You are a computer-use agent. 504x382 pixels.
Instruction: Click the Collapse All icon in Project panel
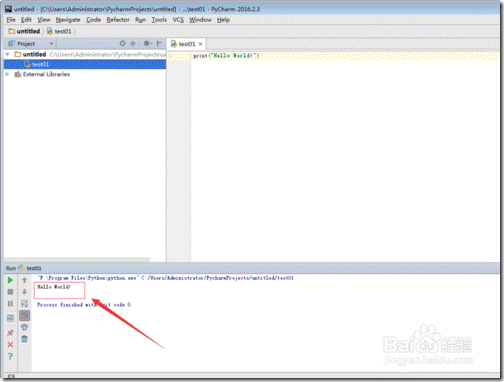133,43
